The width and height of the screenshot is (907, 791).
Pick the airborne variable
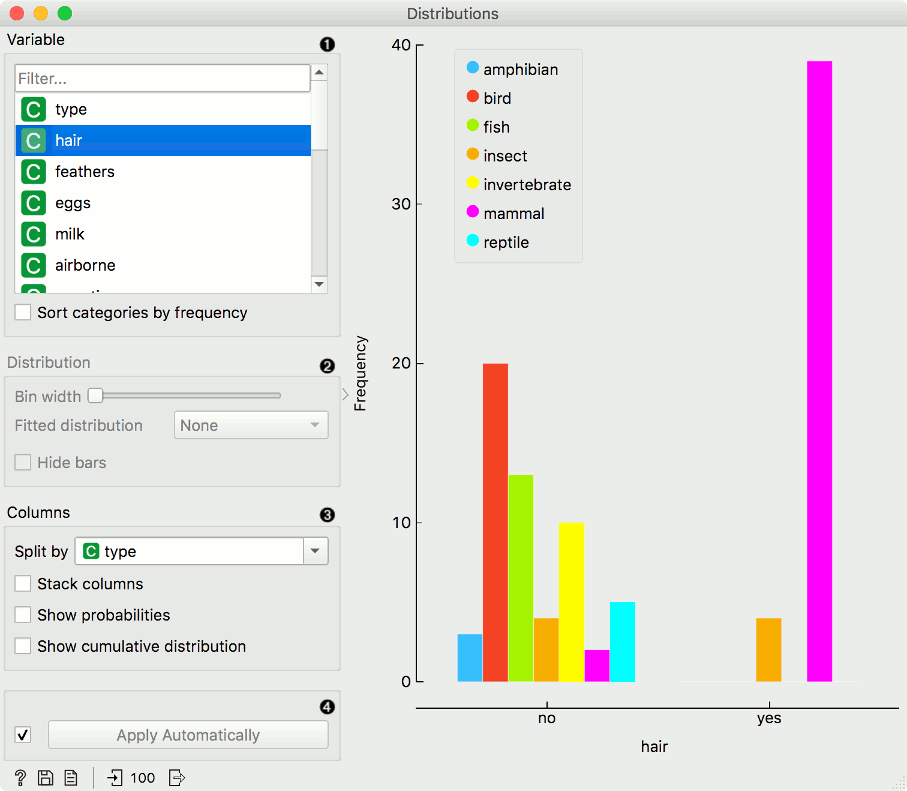pyautogui.click(x=163, y=266)
